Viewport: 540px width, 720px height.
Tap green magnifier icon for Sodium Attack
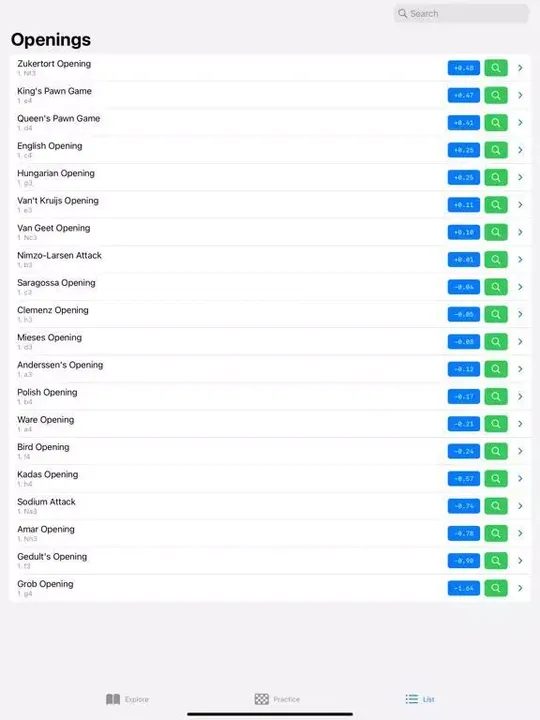click(495, 506)
